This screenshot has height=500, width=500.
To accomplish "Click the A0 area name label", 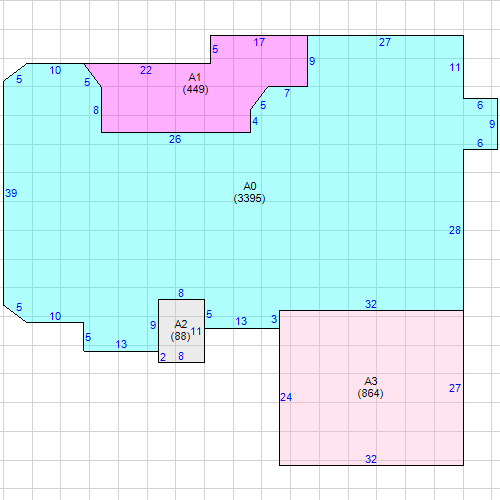I will (x=250, y=186).
